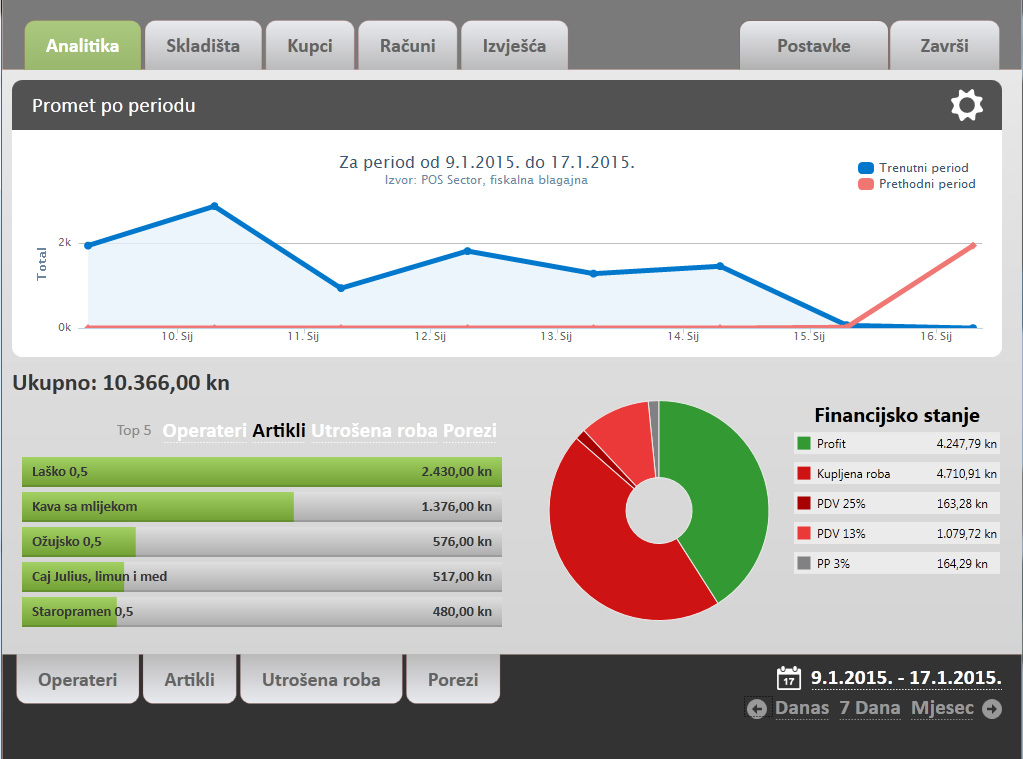
Task: Click the Završi button
Action: [944, 46]
